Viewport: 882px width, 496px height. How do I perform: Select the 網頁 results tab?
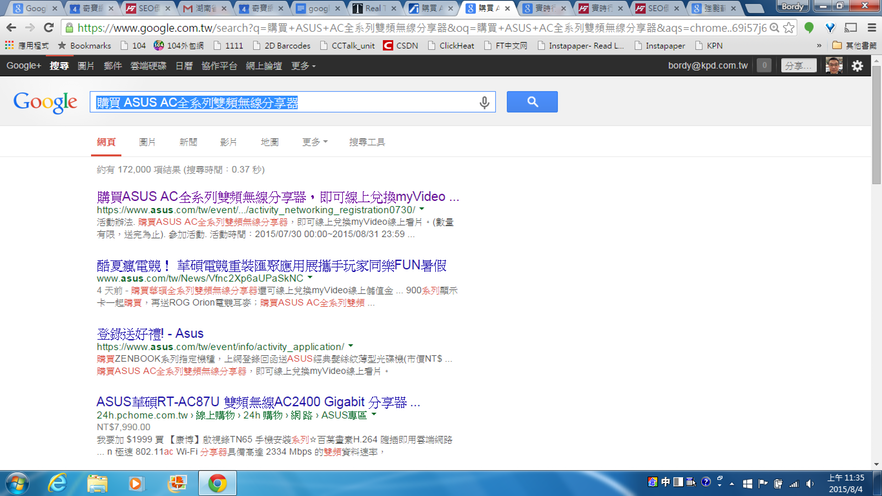106,142
